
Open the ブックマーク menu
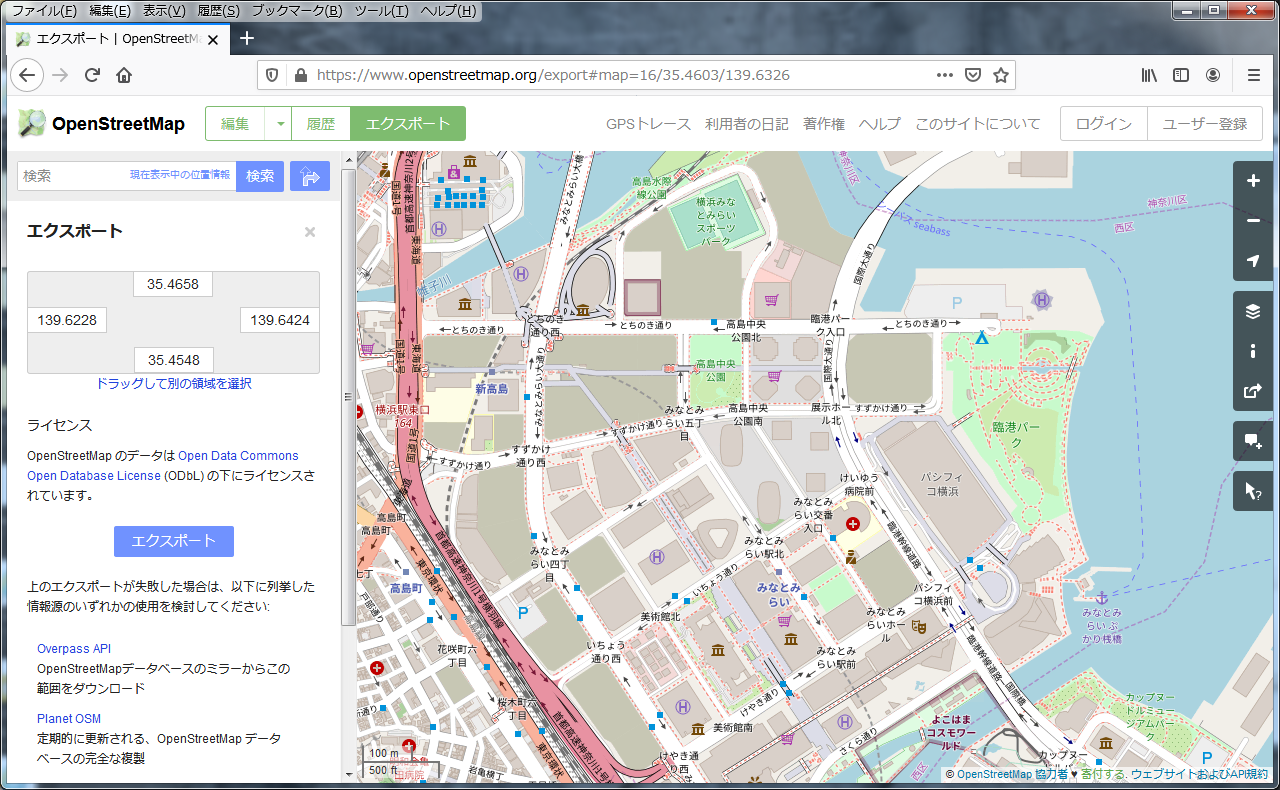point(297,11)
